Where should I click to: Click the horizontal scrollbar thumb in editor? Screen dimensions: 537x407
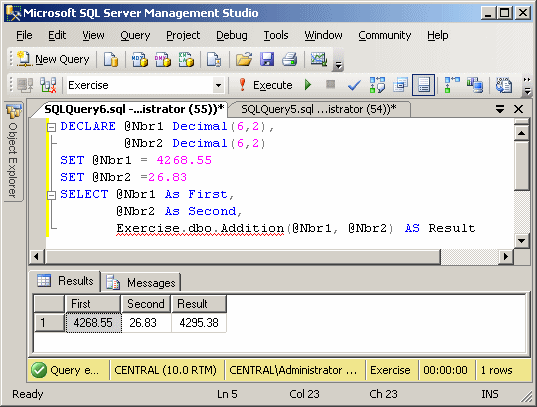pos(242,256)
